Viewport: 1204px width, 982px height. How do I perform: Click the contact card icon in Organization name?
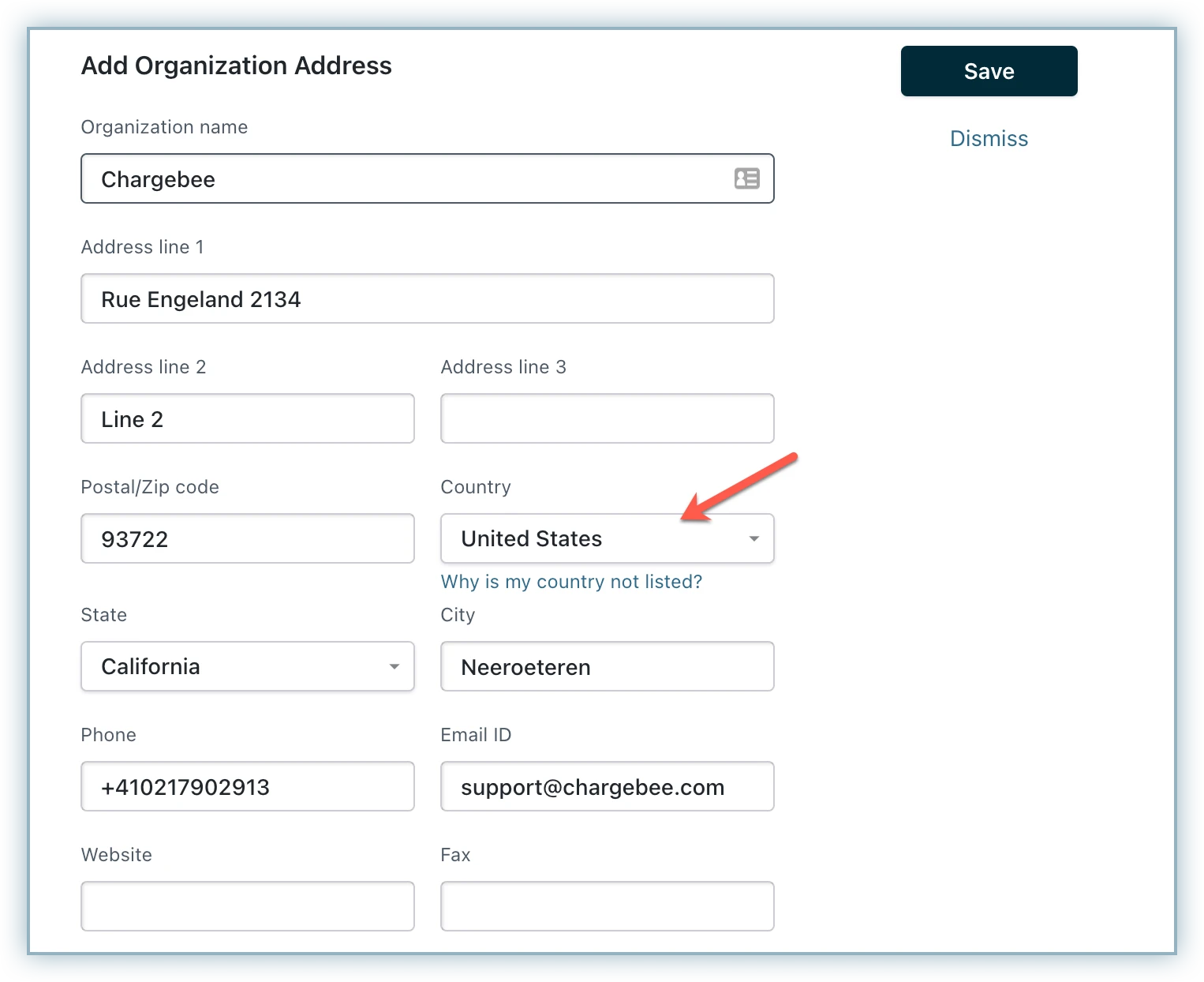(746, 178)
